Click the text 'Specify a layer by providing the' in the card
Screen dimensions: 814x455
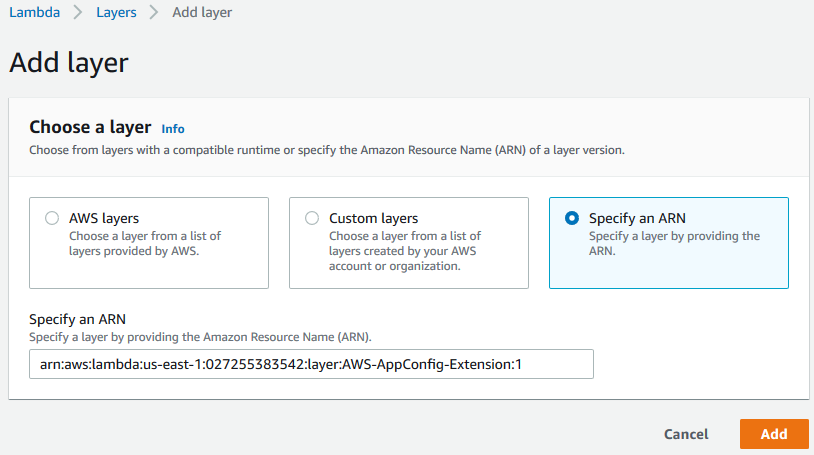[x=674, y=236]
